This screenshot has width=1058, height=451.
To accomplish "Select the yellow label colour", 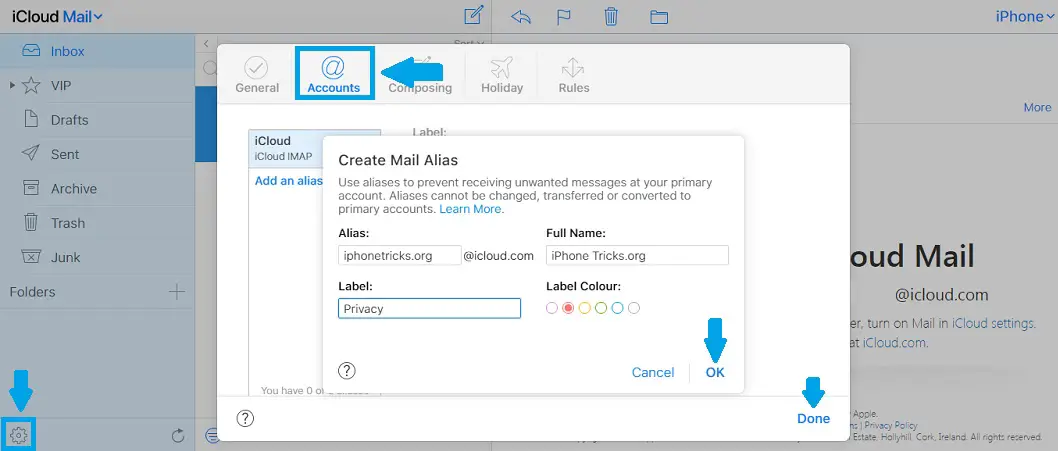I will coord(585,308).
